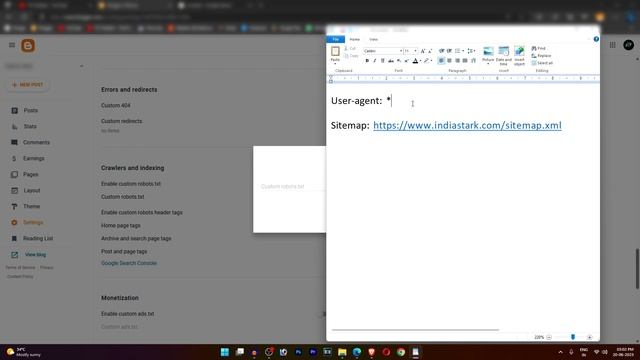Click the text color A swatch
This screenshot has width=640, height=360.
point(415,61)
